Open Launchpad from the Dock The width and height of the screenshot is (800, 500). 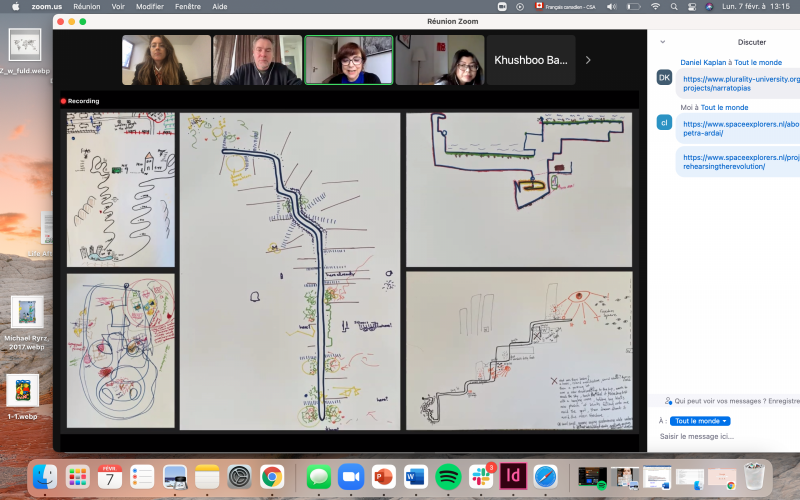pos(78,477)
